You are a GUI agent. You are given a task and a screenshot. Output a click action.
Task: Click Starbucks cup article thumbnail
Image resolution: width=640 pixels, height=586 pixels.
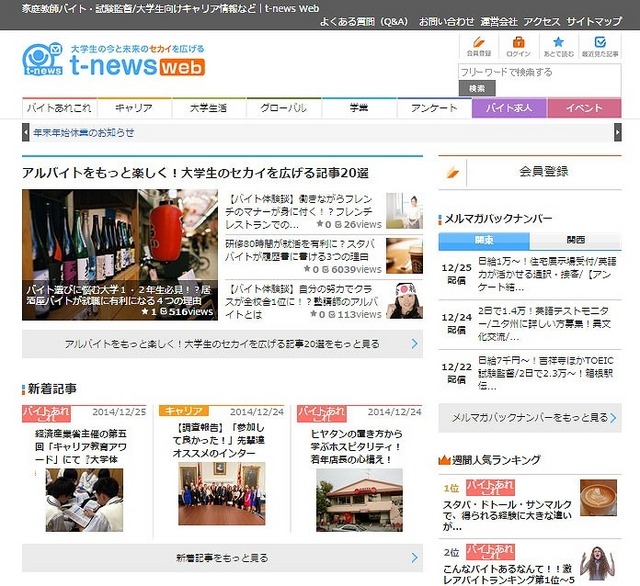[404, 256]
